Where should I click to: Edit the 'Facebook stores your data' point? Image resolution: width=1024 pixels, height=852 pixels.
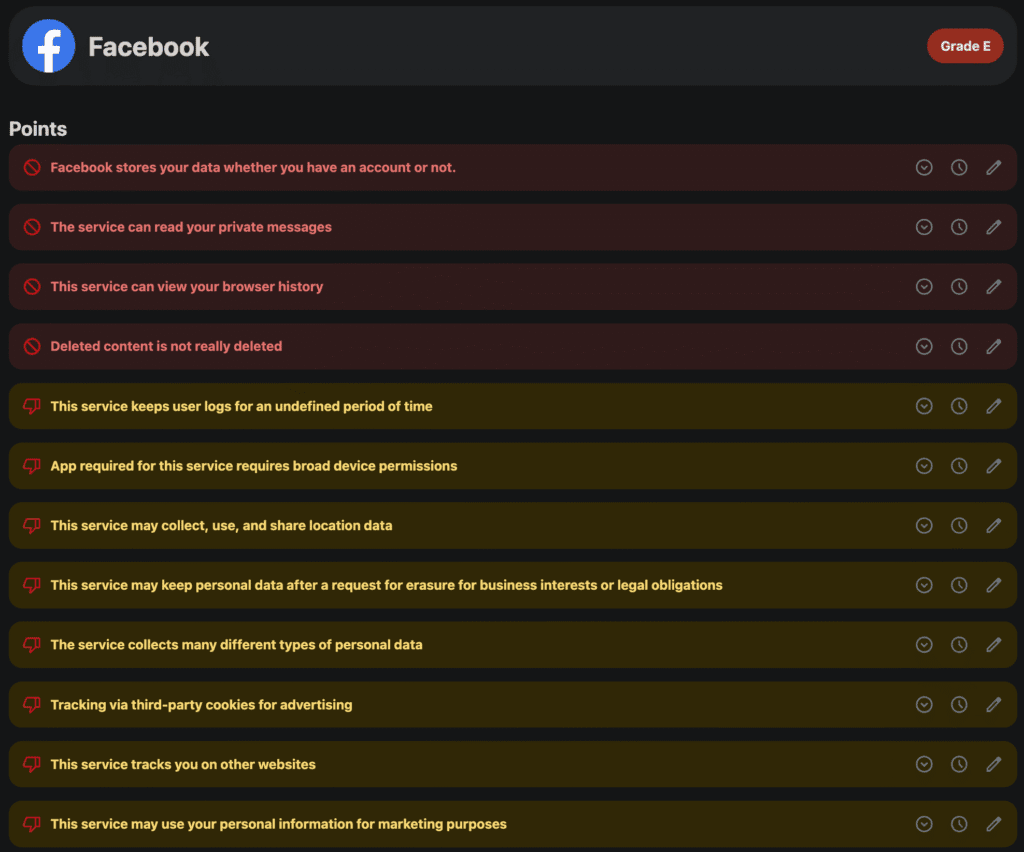993,167
